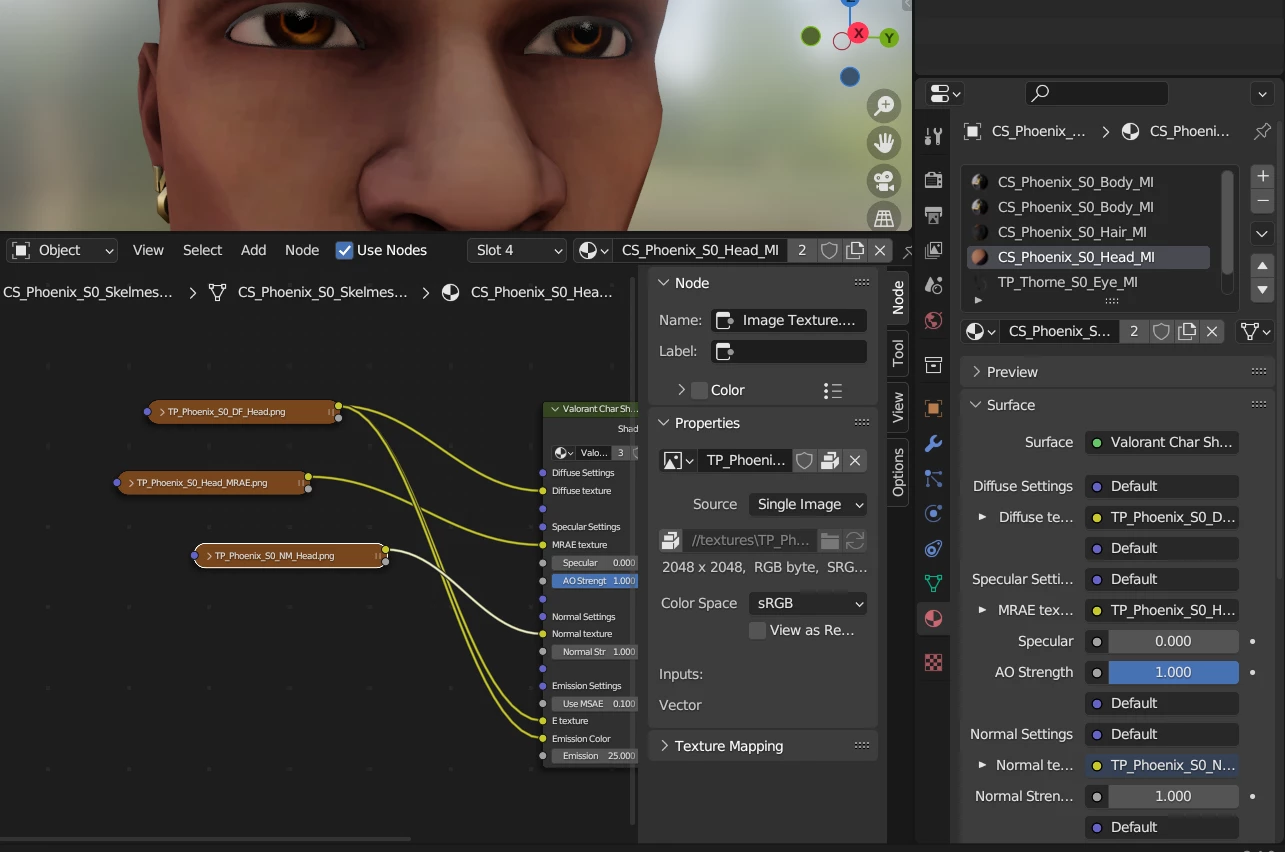Open the Material properties tab
The width and height of the screenshot is (1285, 852).
pos(933,618)
